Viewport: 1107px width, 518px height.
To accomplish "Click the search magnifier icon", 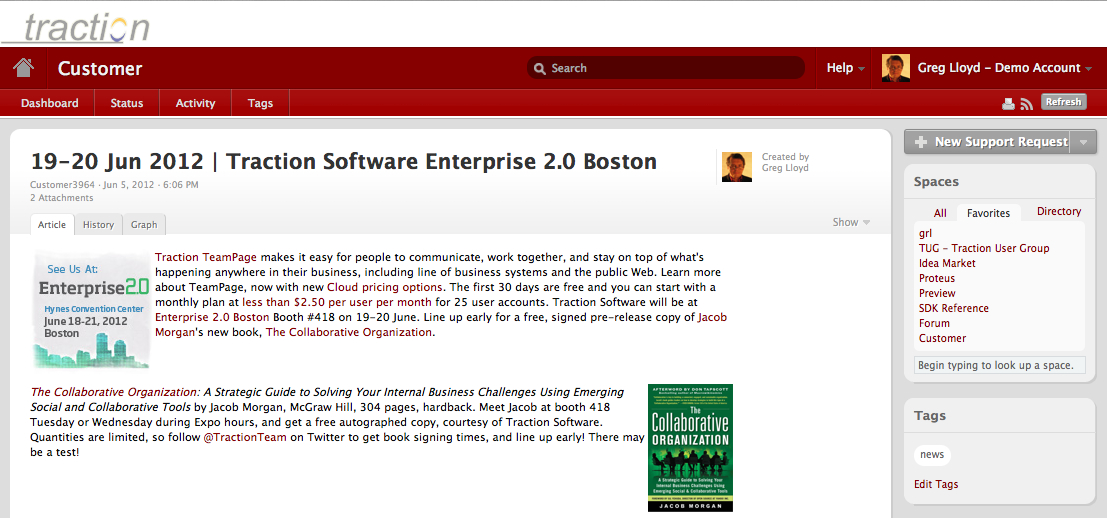I will pos(541,68).
